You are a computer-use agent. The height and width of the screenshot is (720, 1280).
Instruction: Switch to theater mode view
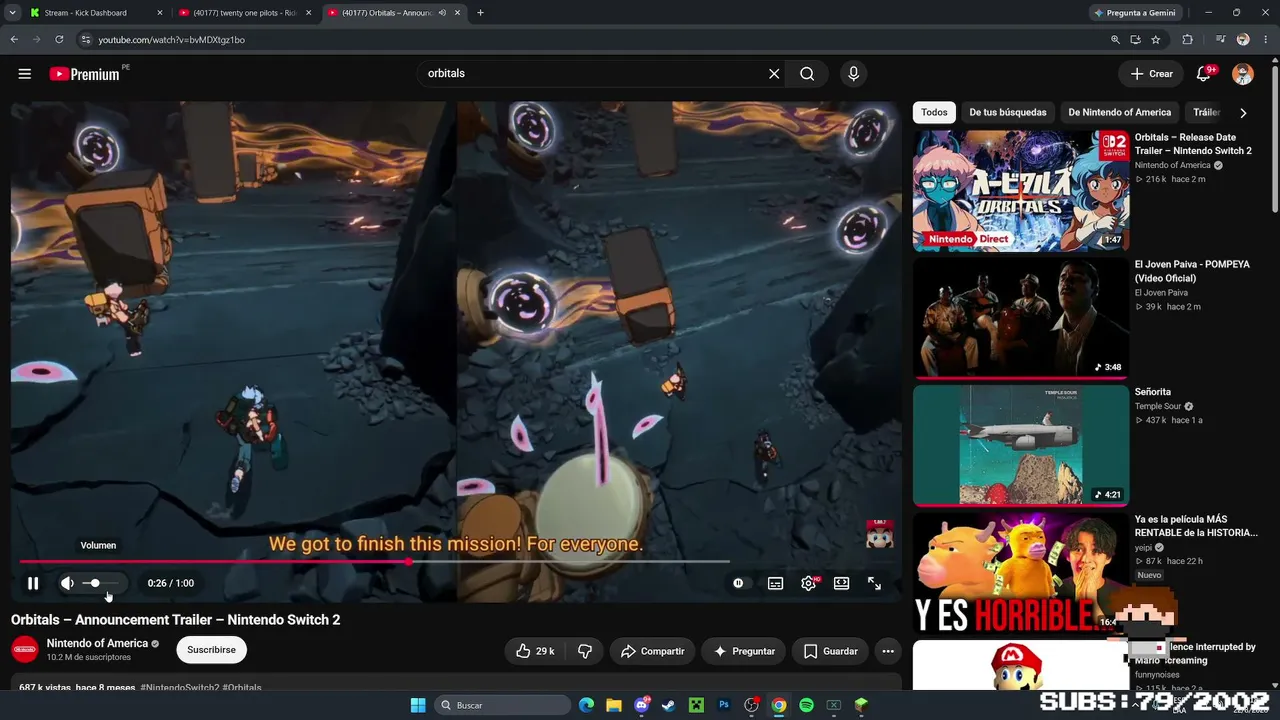coord(842,583)
